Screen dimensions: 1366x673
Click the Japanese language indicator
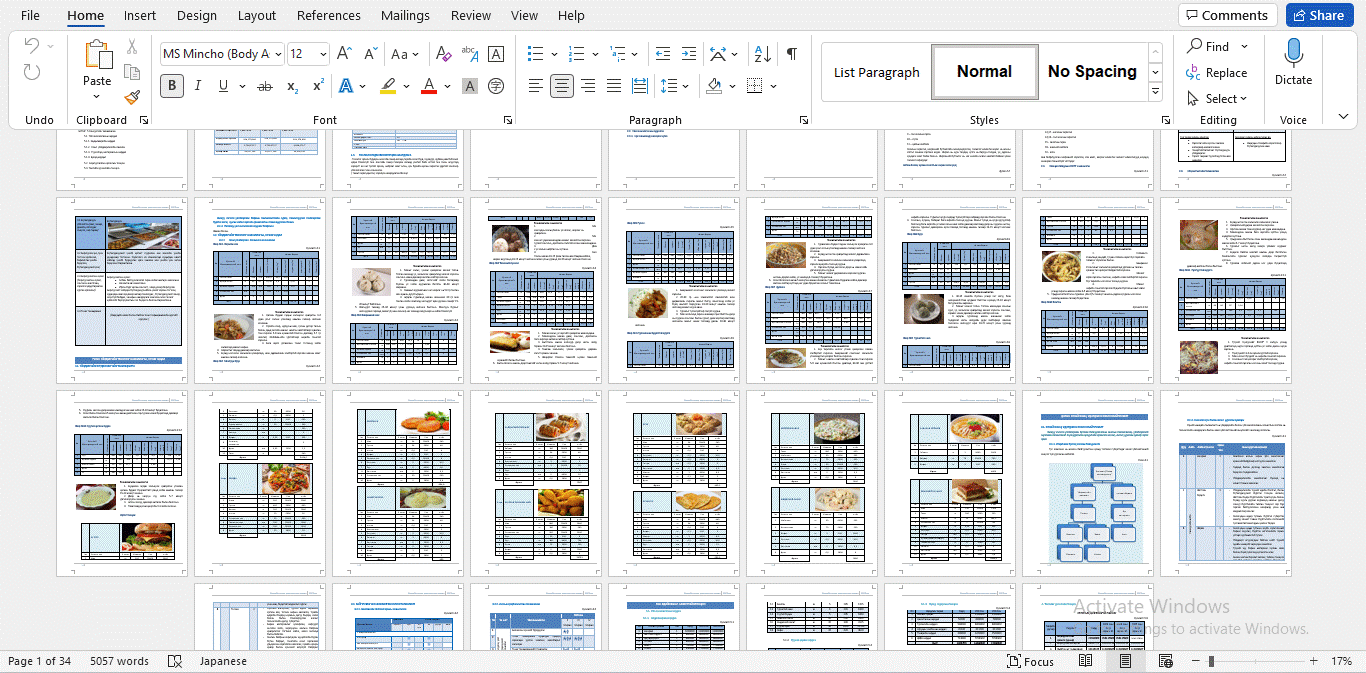(223, 661)
